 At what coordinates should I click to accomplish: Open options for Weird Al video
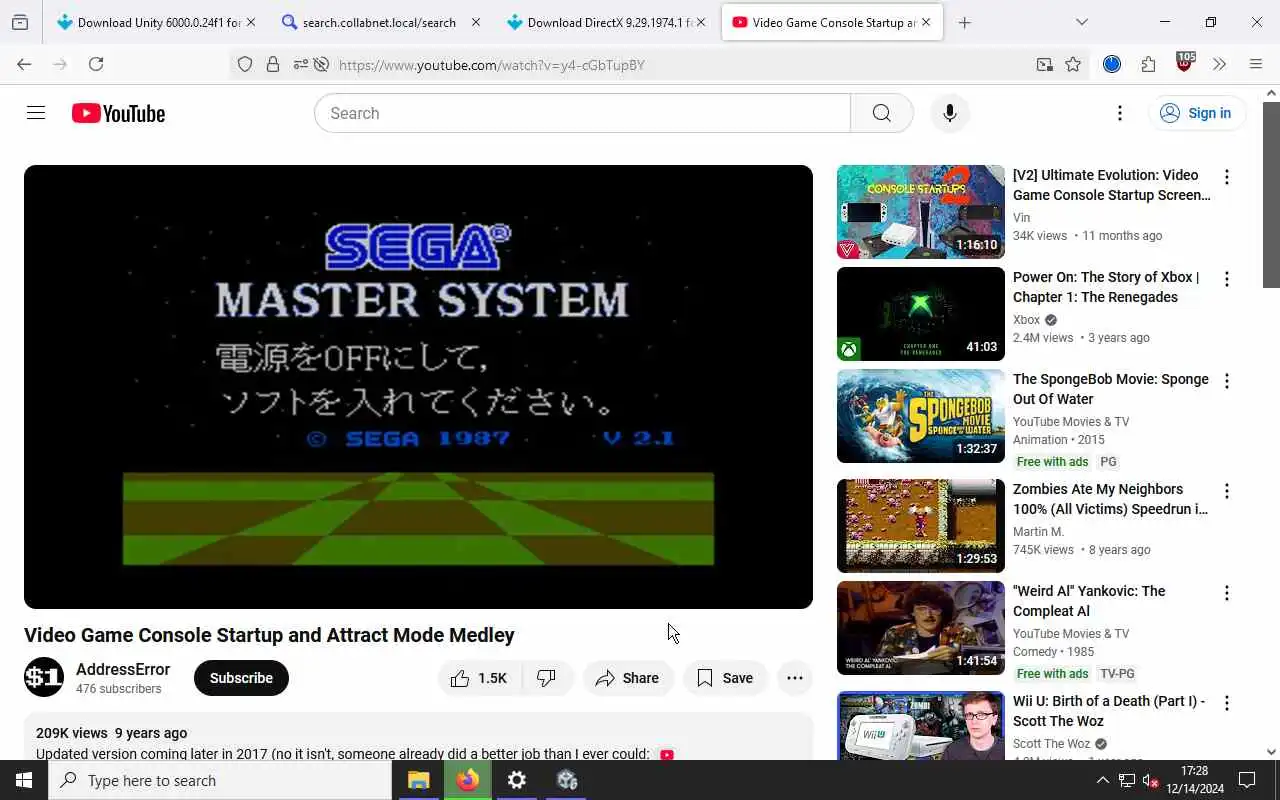[1227, 593]
